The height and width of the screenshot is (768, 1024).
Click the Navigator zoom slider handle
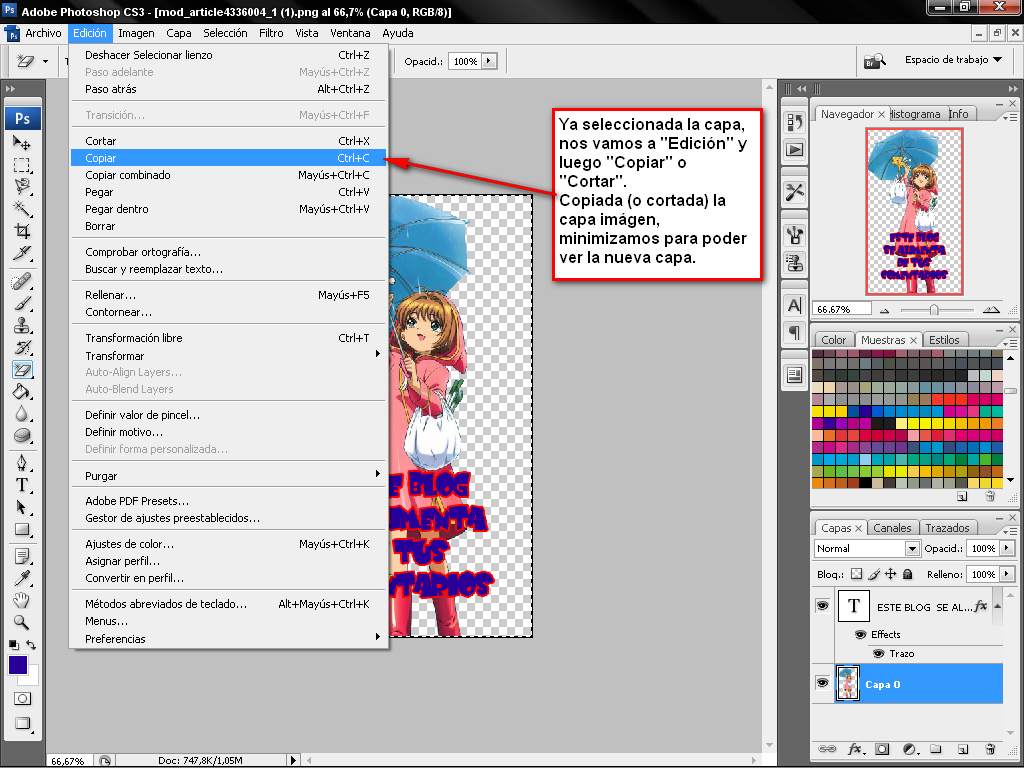point(934,310)
